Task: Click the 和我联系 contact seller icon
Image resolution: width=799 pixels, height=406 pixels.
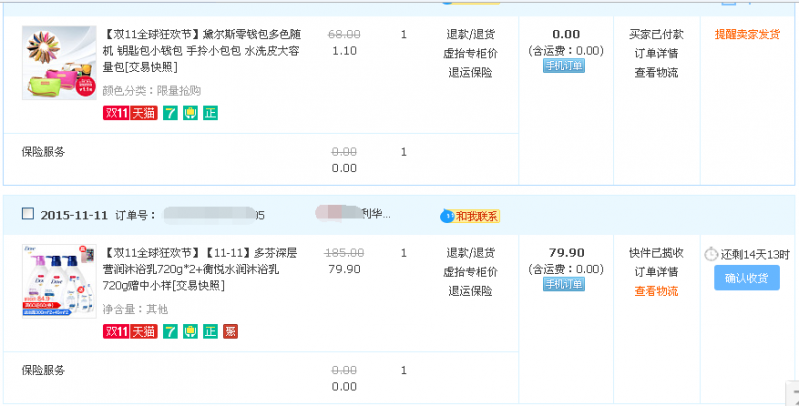Action: coord(469,215)
